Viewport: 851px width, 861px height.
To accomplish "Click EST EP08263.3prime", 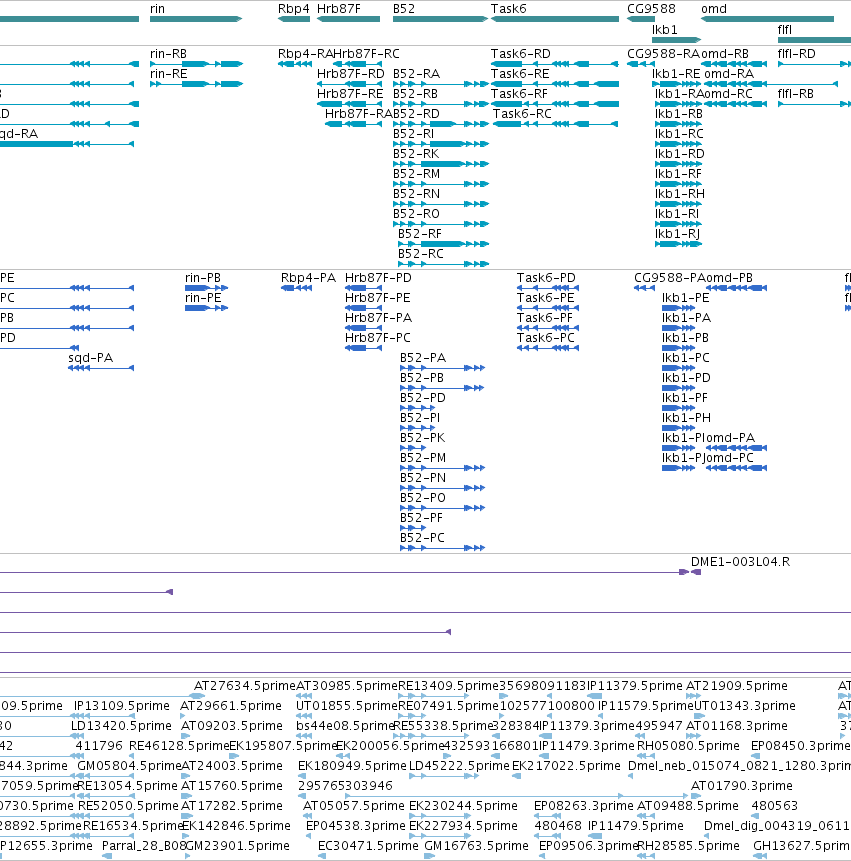I will pos(584,806).
